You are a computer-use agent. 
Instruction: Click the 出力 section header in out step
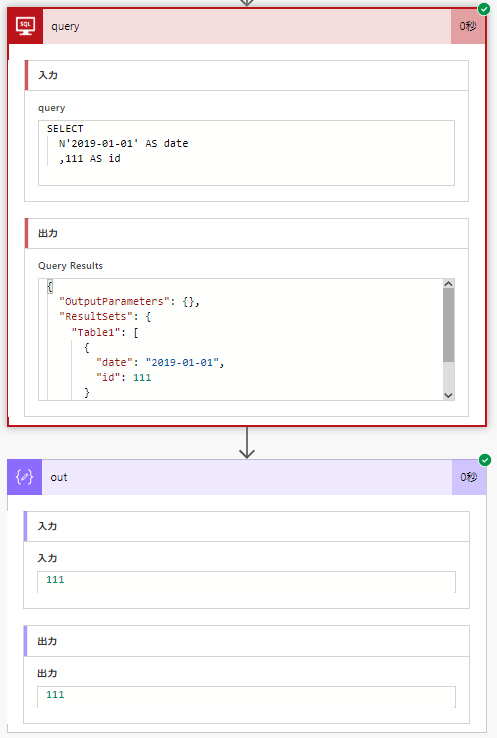[247, 641]
